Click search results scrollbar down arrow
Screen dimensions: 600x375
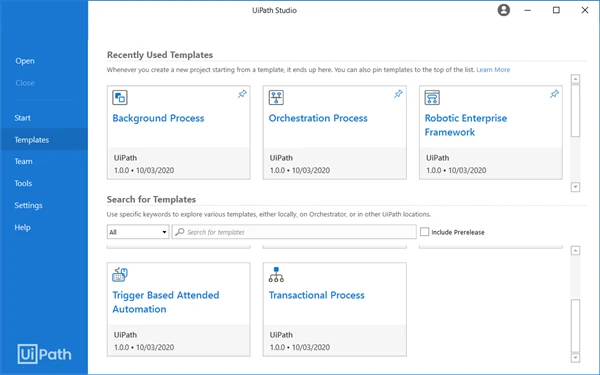tap(575, 358)
